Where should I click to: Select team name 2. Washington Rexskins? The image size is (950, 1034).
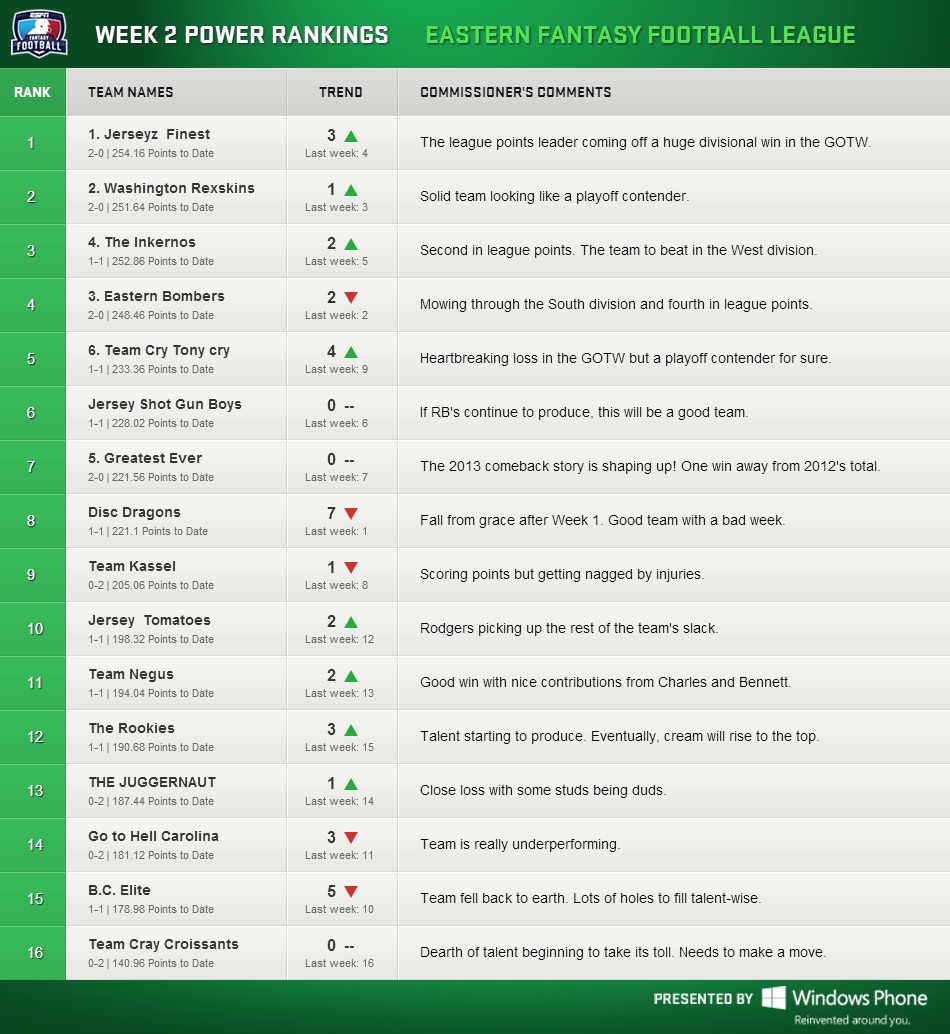coord(171,188)
